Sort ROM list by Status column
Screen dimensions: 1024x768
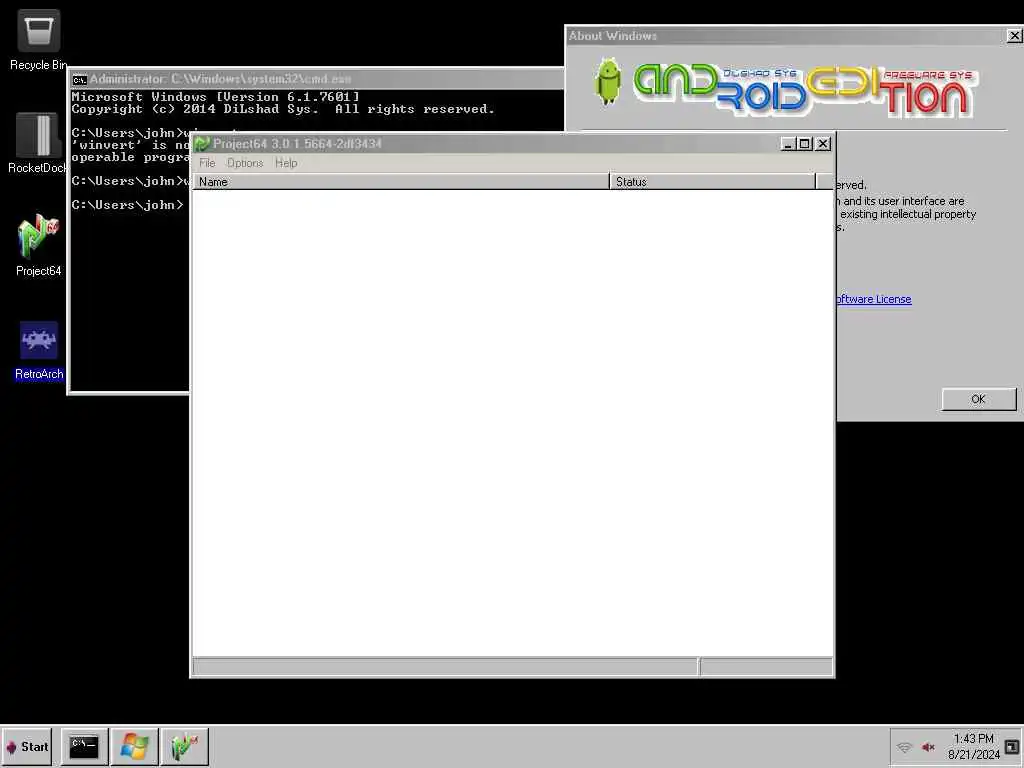click(712, 182)
